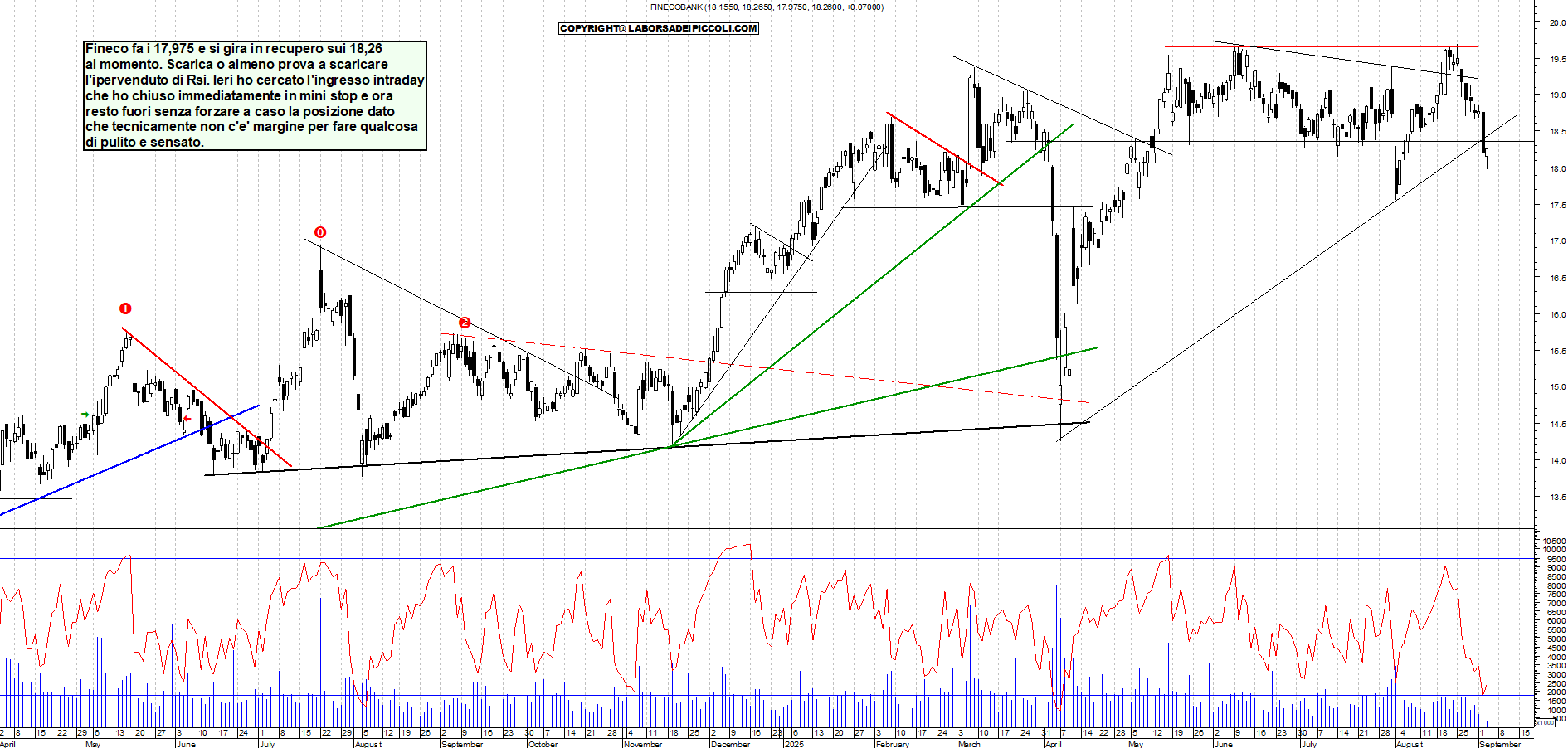Viewport: 1568px width, 748px height.
Task: Click the 5000 volume axis label
Action: click(1556, 639)
